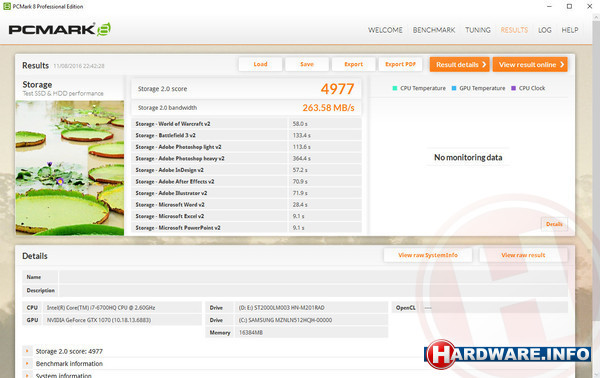Switch to the Tuning tab
Viewport: 600px width, 378px height.
478,30
